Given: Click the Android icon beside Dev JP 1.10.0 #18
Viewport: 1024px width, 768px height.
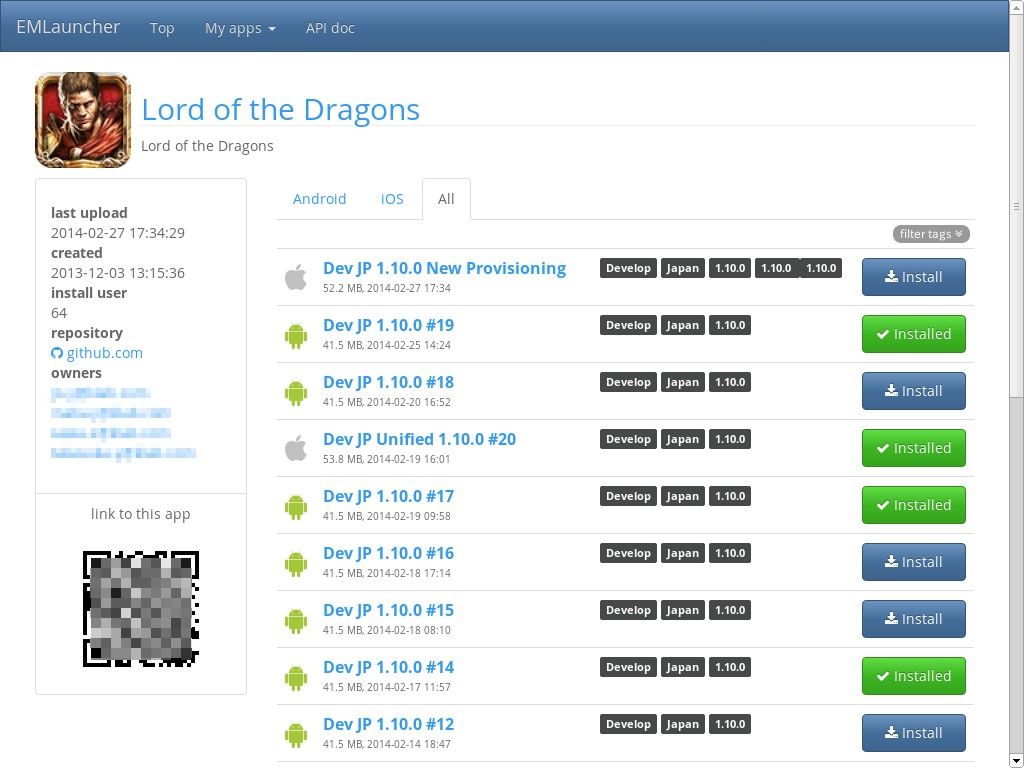Looking at the screenshot, I should pos(296,392).
